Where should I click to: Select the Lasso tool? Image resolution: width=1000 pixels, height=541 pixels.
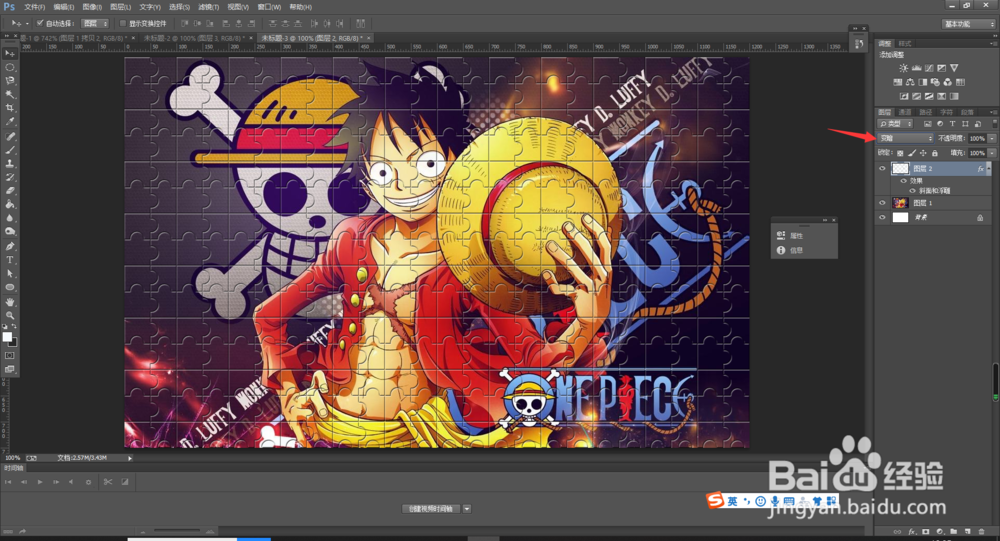(10, 81)
